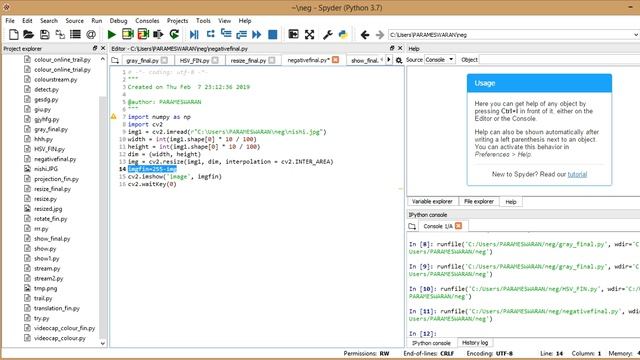
Task: Click the @ symbol finder icon
Action: [91, 35]
